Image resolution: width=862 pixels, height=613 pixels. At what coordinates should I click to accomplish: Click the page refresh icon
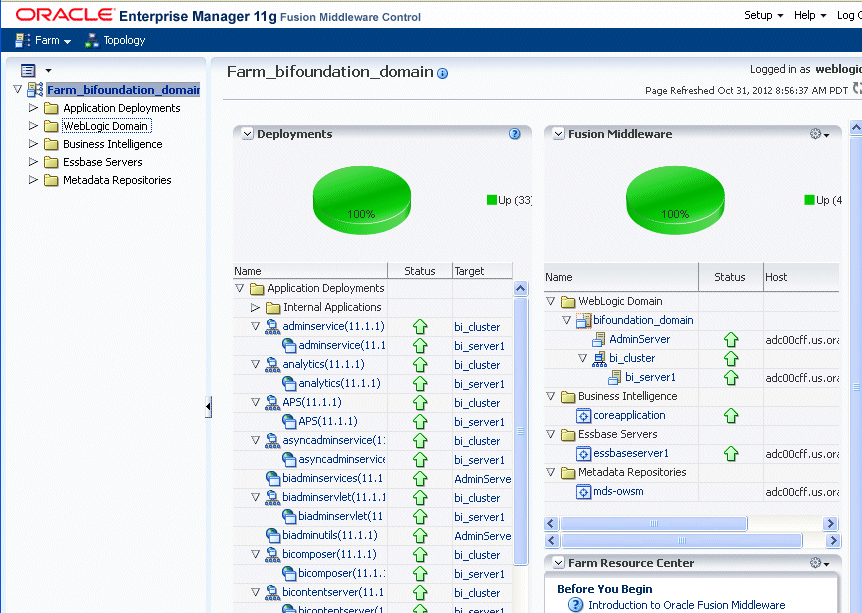click(x=857, y=88)
